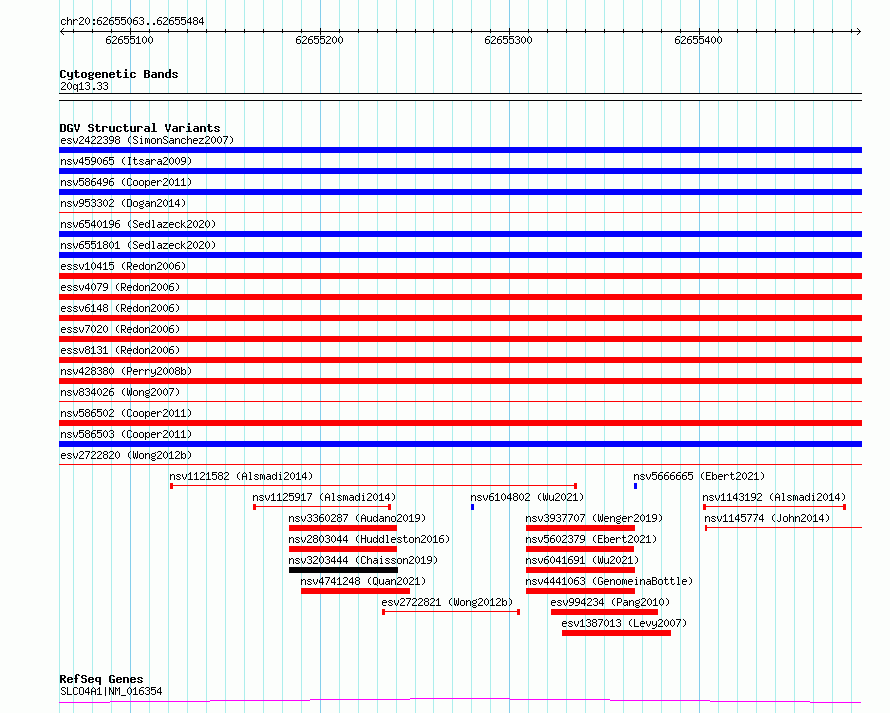Open the nsv1121582 (Alsmadi2014) variant label
Image resolution: width=890 pixels, height=713 pixels.
(241, 476)
